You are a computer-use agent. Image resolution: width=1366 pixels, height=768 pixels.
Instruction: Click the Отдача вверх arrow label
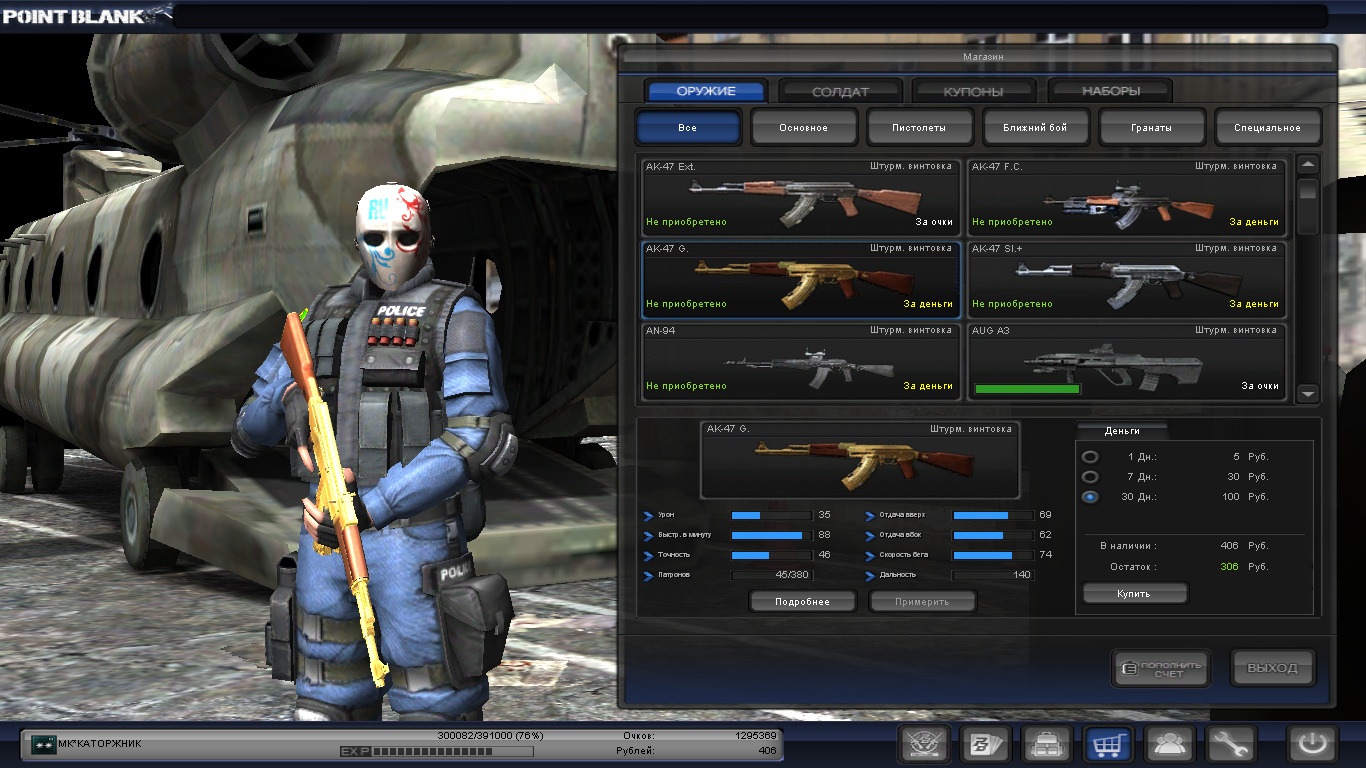click(895, 515)
